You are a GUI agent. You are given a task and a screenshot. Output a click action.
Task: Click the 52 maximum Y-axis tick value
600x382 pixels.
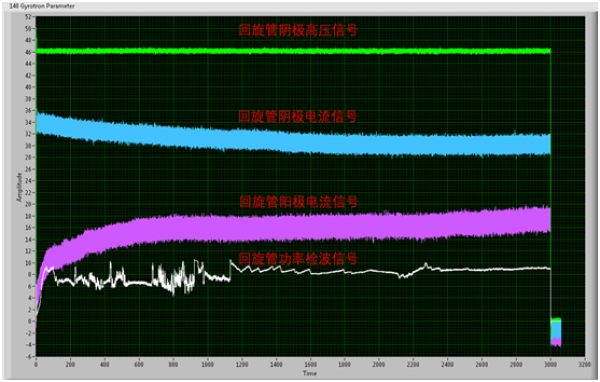pos(28,17)
